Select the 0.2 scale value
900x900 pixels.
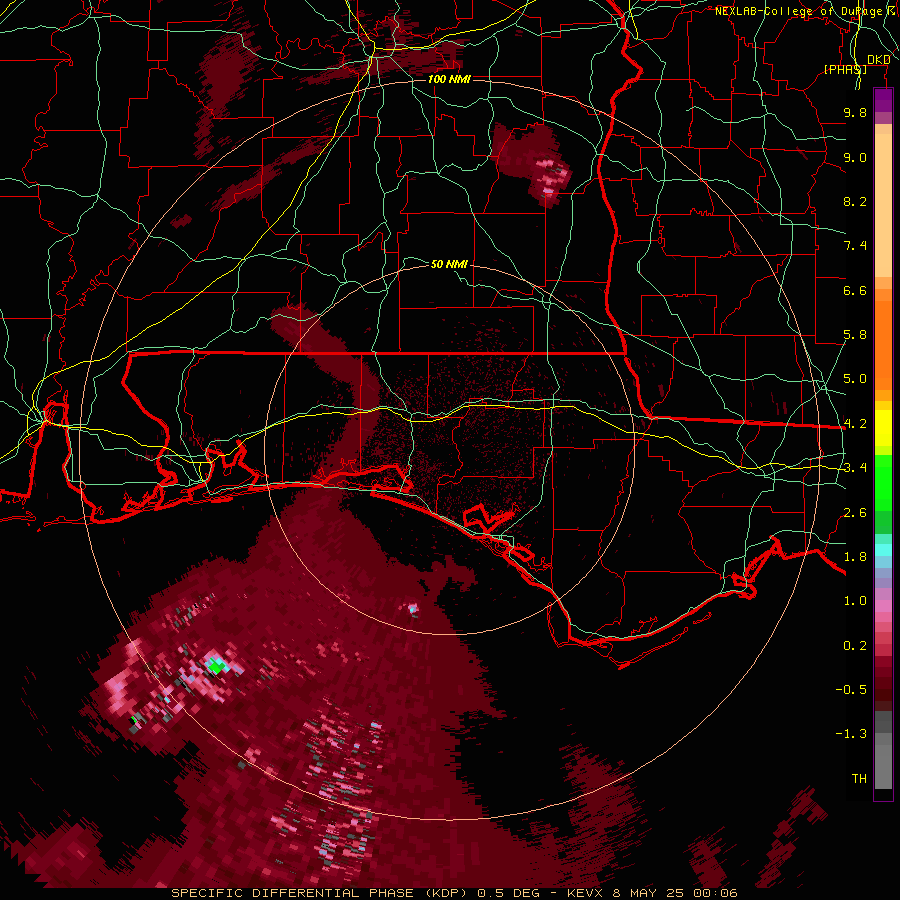click(855, 646)
